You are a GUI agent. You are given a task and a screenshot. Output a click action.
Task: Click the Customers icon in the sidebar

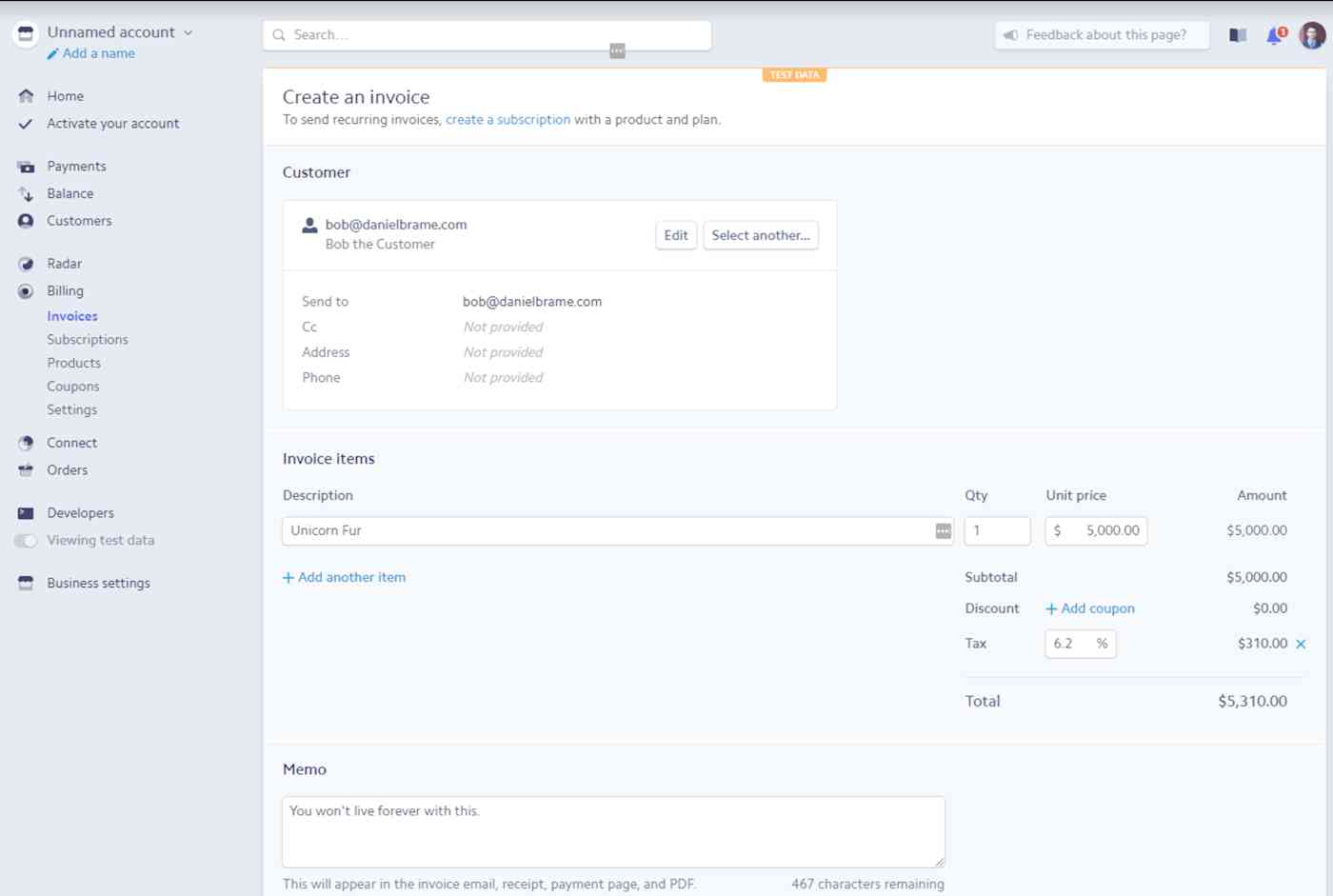pos(24,220)
